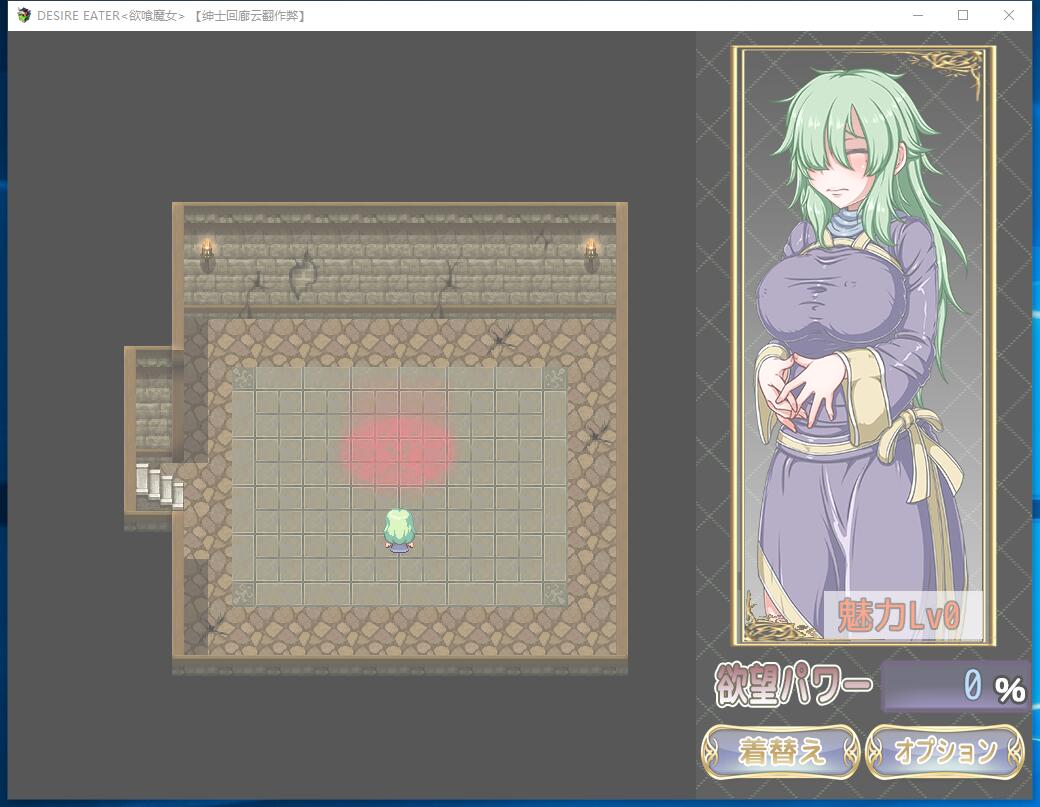
Task: Click the top-right ornate floor corner tile
Action: click(554, 379)
